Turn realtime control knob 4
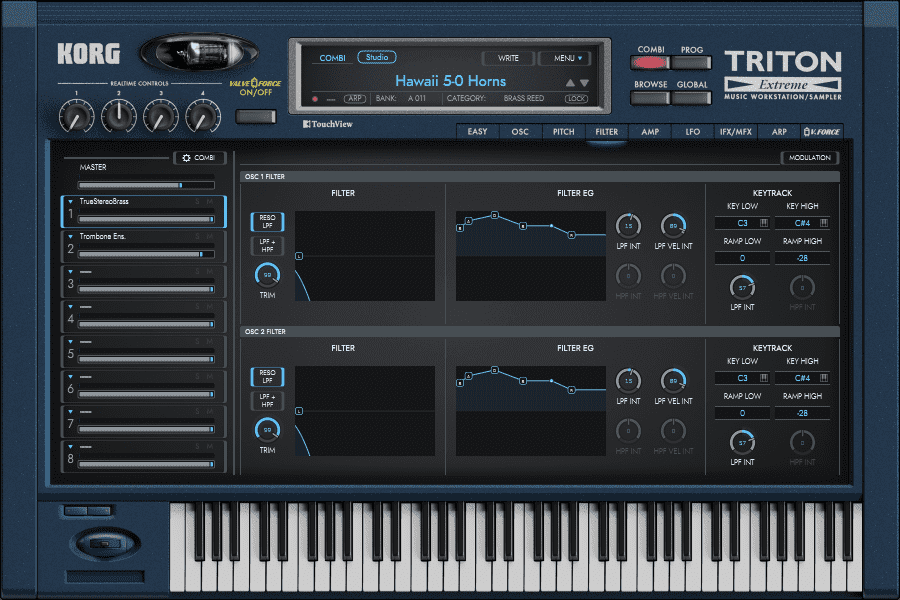 coord(203,116)
